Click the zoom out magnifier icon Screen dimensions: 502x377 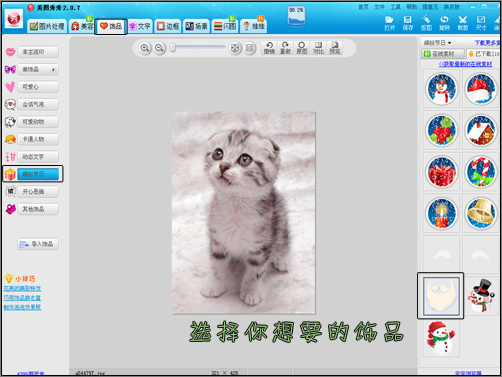click(159, 48)
